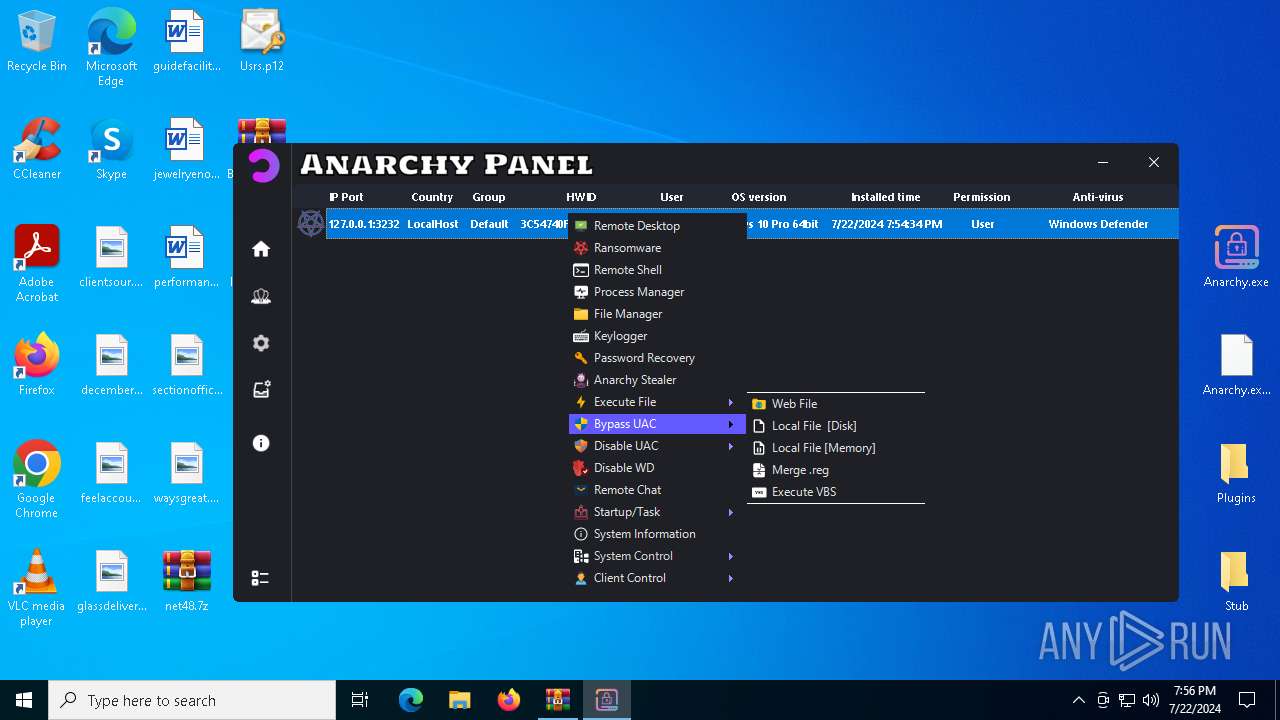
Task: Click the File Manager folder icon
Action: (581, 314)
